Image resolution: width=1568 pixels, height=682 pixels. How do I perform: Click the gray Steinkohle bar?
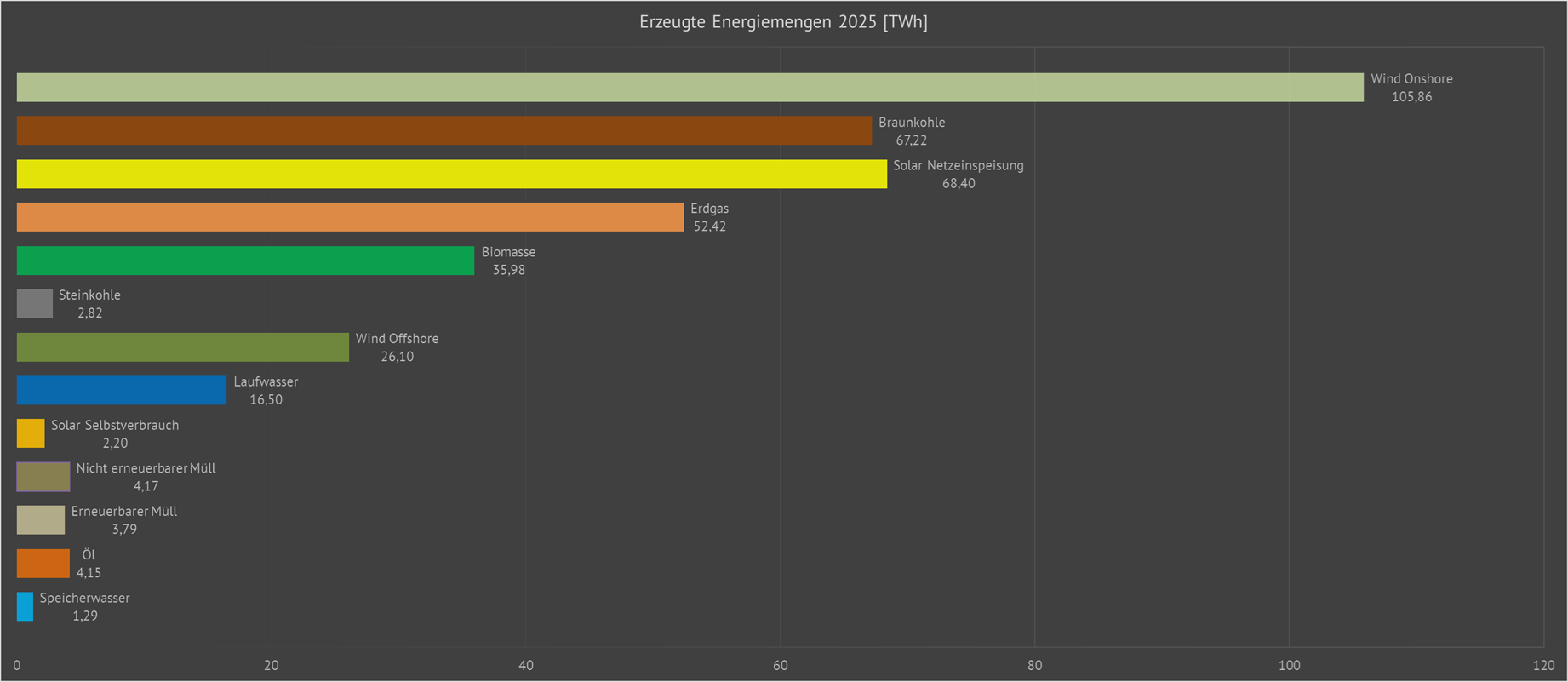35,304
